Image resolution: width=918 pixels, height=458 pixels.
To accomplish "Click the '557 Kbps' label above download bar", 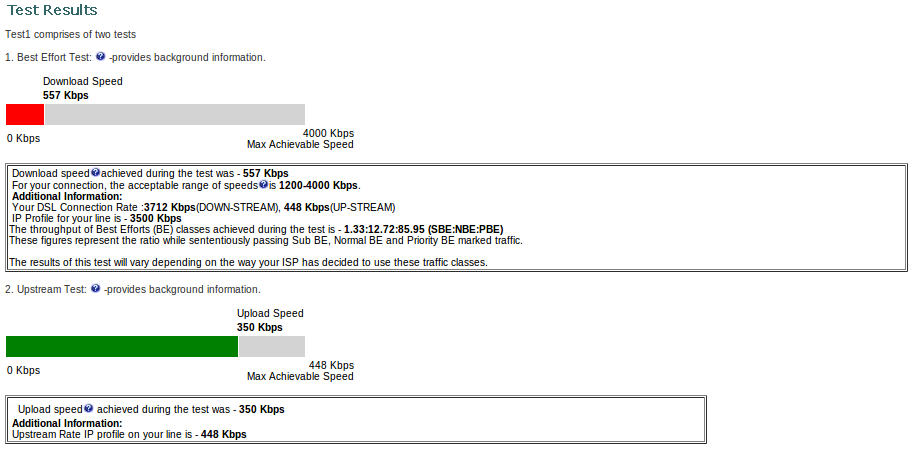I will [x=66, y=95].
